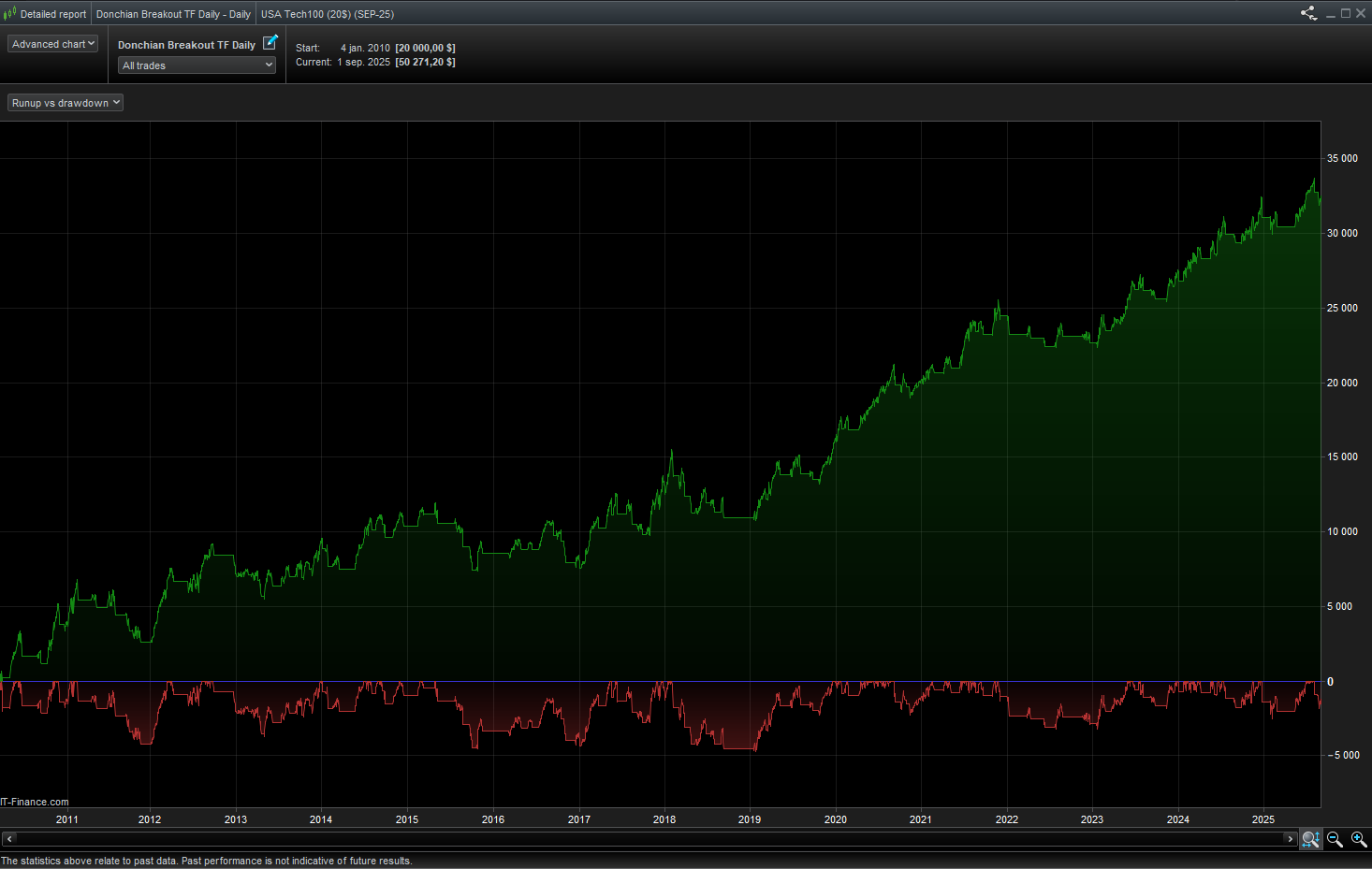Click the scrollbar left arrow
Viewport: 1372px width, 869px height.
pyautogui.click(x=9, y=839)
